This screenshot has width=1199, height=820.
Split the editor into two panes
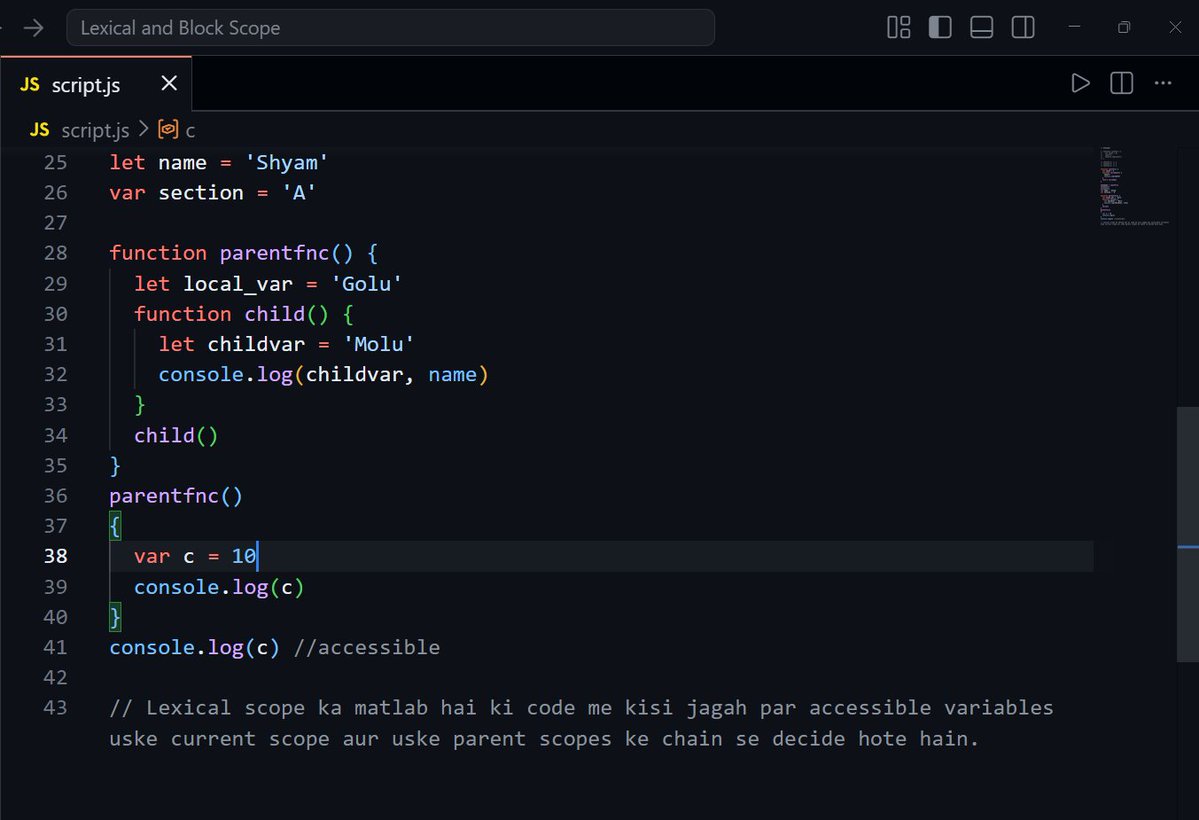pos(1120,83)
